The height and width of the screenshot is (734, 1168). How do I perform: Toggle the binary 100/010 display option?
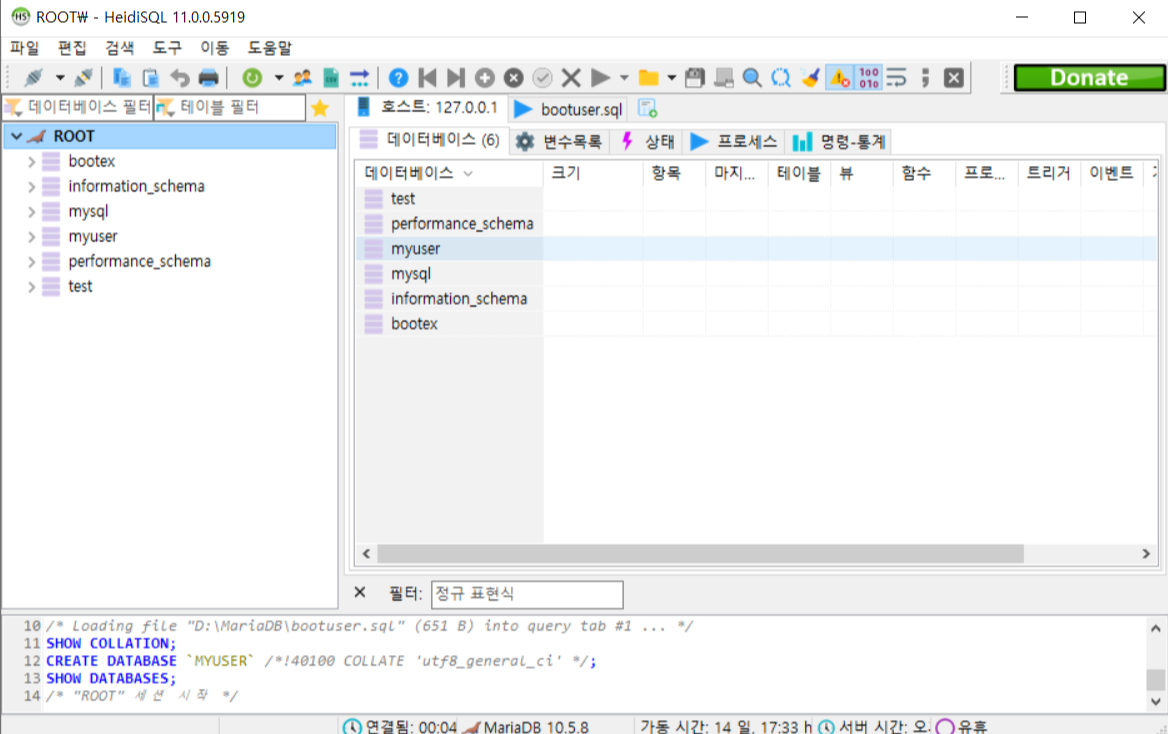[x=869, y=77]
